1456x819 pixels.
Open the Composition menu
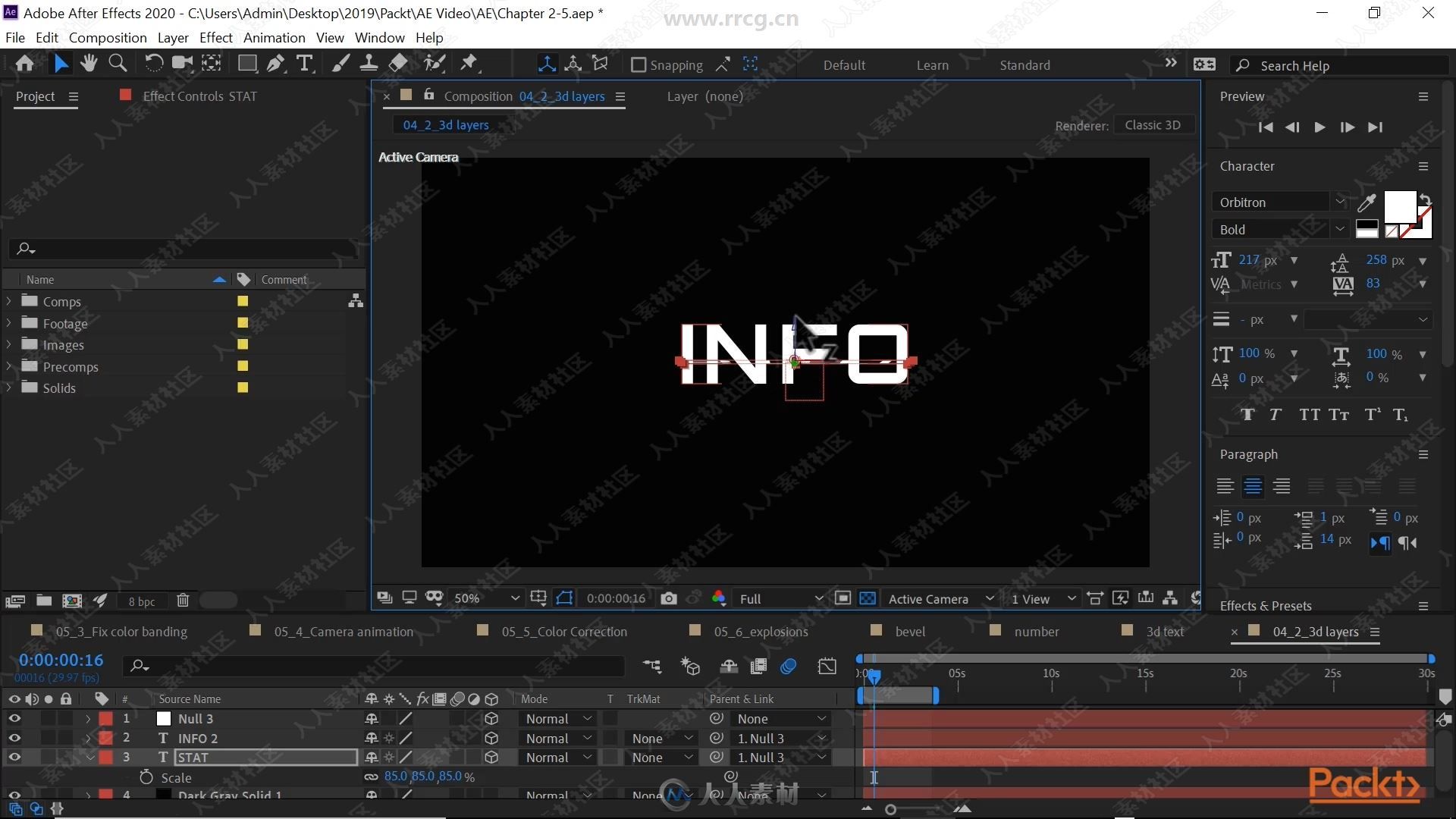click(108, 37)
